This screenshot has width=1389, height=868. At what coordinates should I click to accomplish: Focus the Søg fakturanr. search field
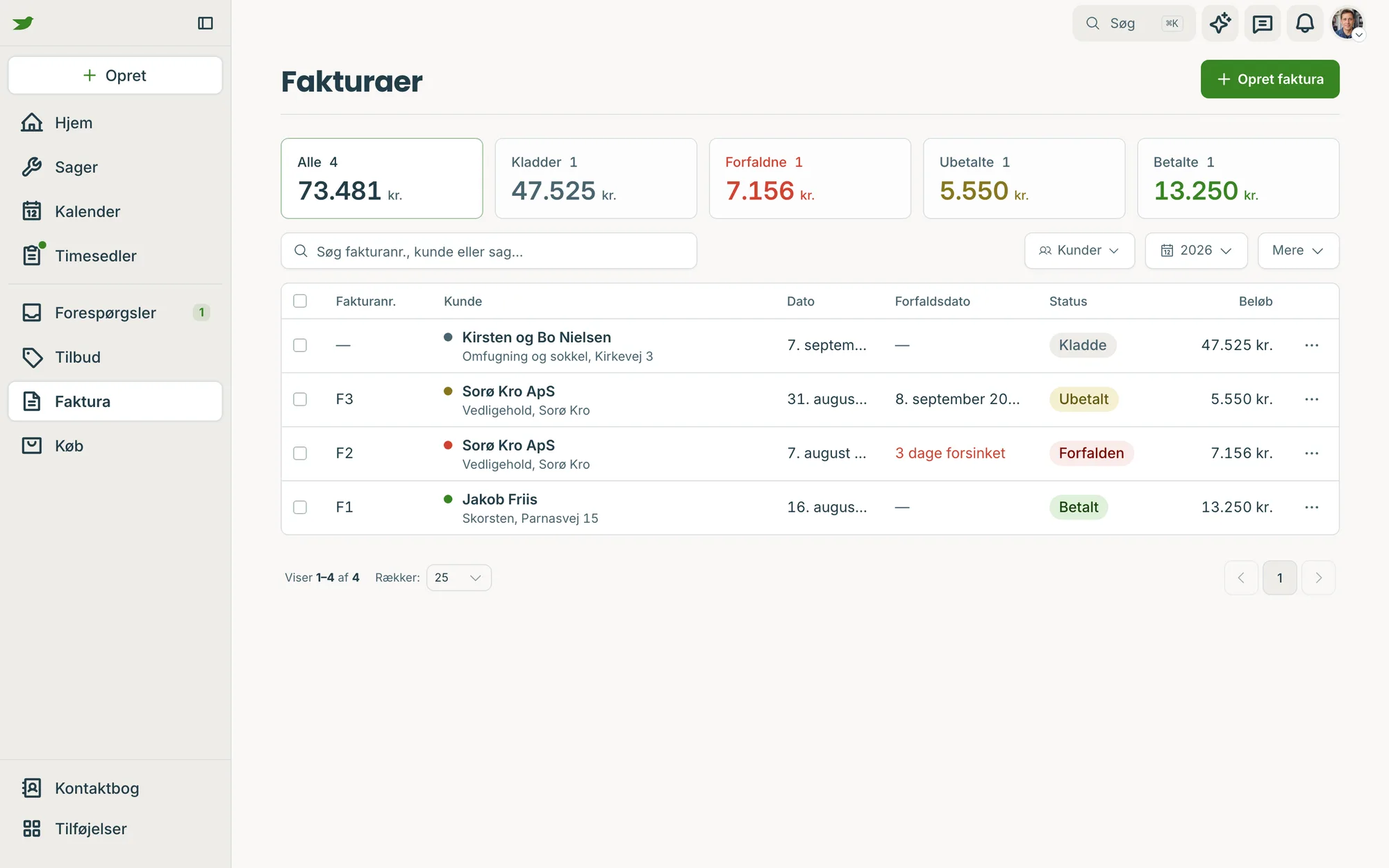489,251
